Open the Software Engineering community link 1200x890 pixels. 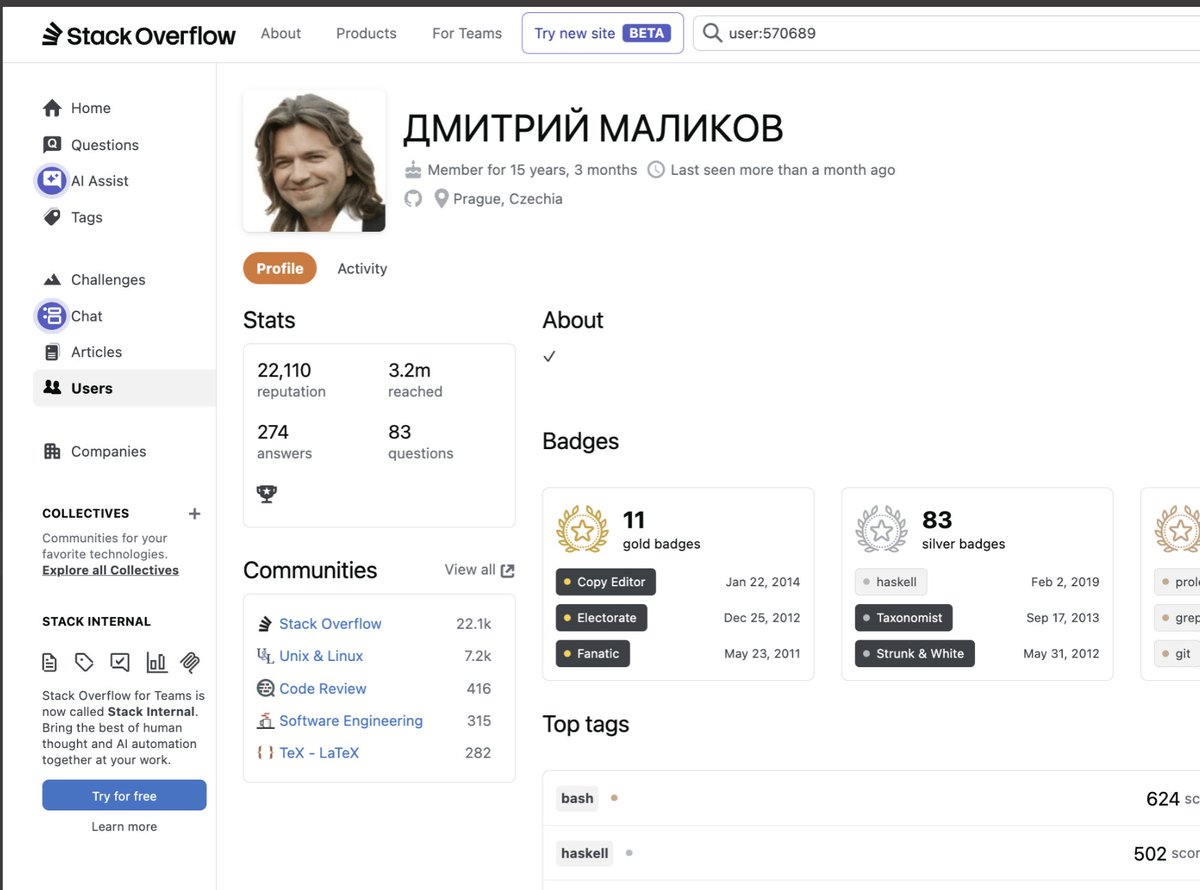tap(351, 720)
